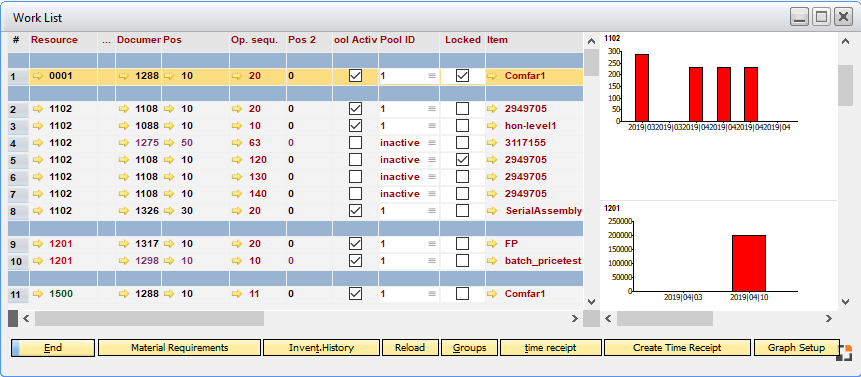The image size is (861, 377).
Task: Open Pool ID dropdown for hon-level1 row
Action: click(x=432, y=126)
